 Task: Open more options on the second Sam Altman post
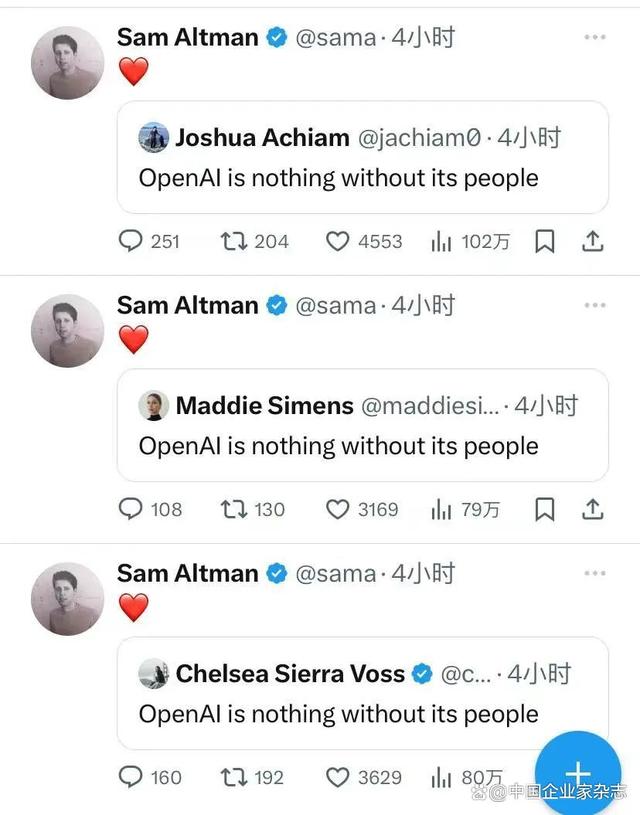tap(595, 305)
